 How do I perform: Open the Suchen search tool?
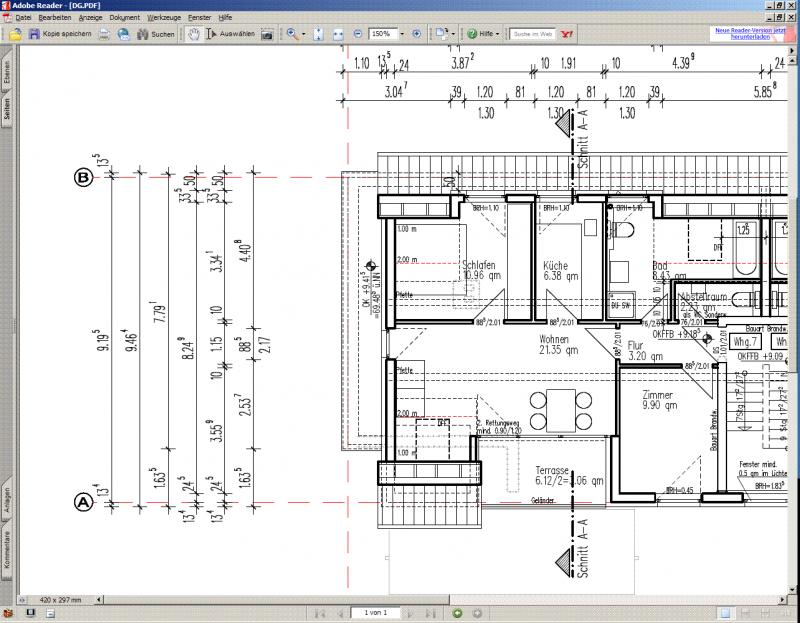(156, 34)
